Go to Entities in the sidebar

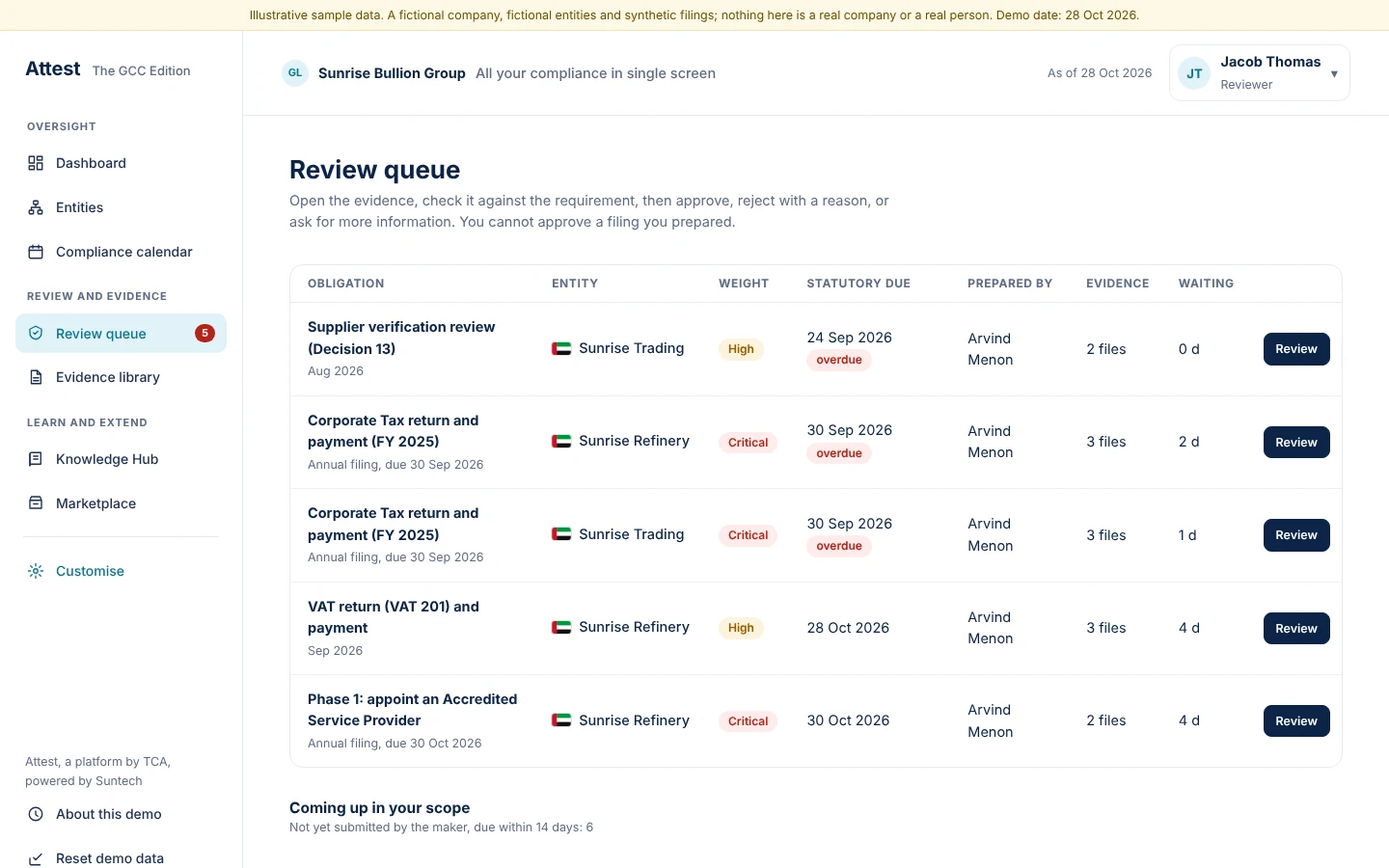point(121,207)
